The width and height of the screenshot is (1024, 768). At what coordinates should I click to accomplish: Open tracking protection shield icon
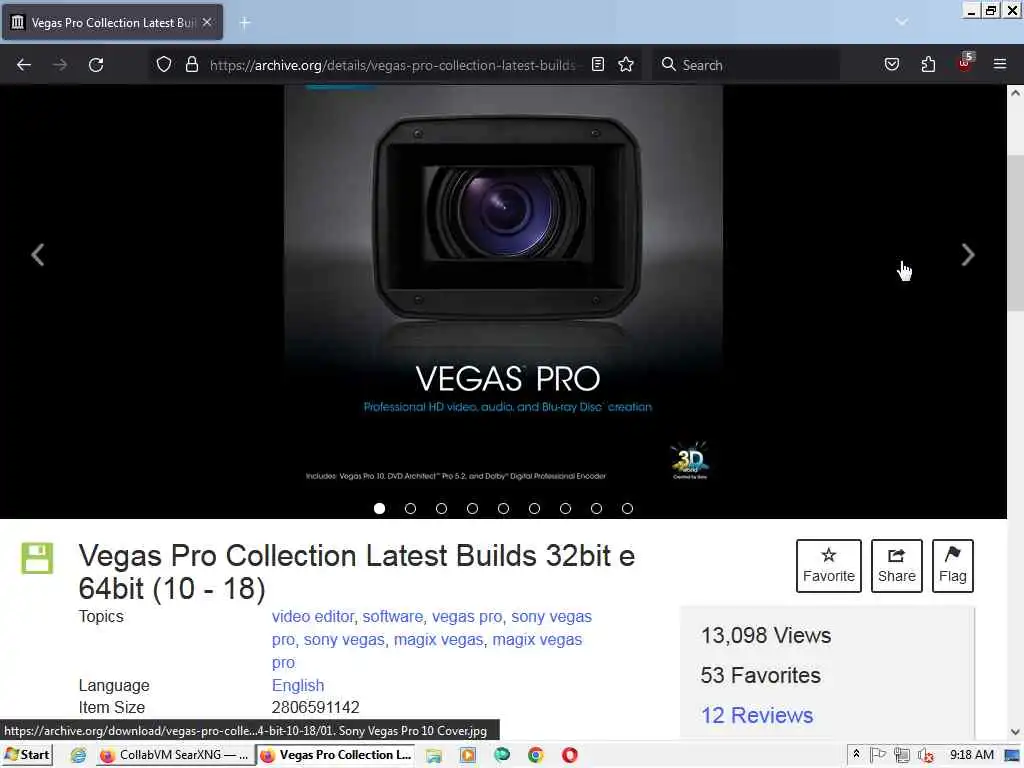[164, 64]
